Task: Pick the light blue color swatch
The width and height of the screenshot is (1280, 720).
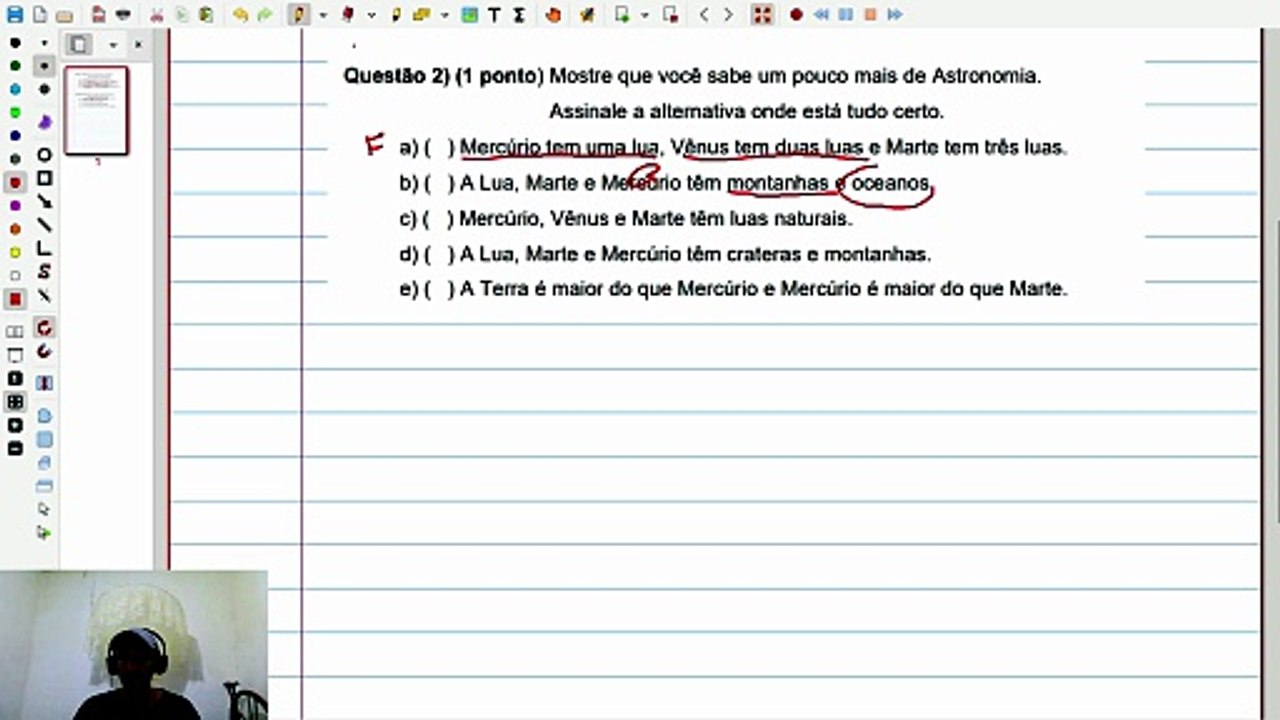Action: click(15, 89)
